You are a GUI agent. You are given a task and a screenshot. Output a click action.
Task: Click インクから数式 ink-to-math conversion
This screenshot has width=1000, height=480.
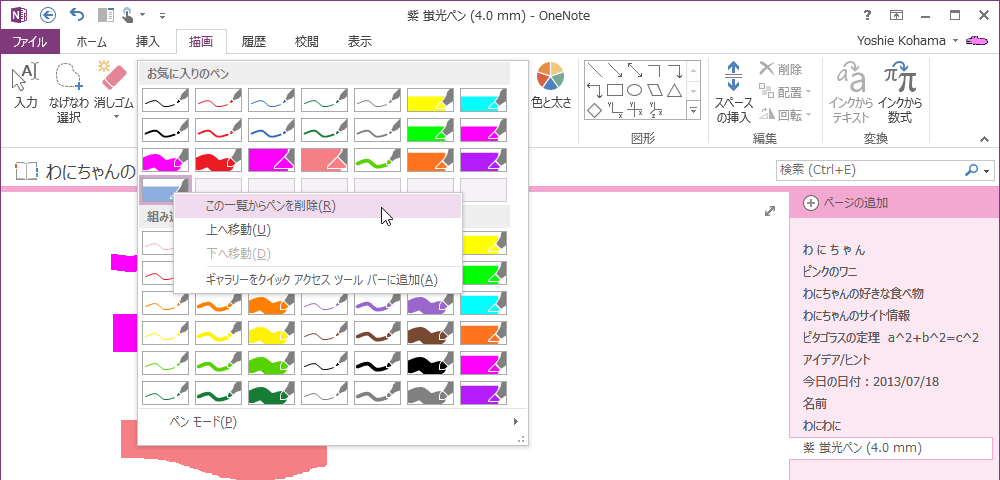click(x=900, y=92)
